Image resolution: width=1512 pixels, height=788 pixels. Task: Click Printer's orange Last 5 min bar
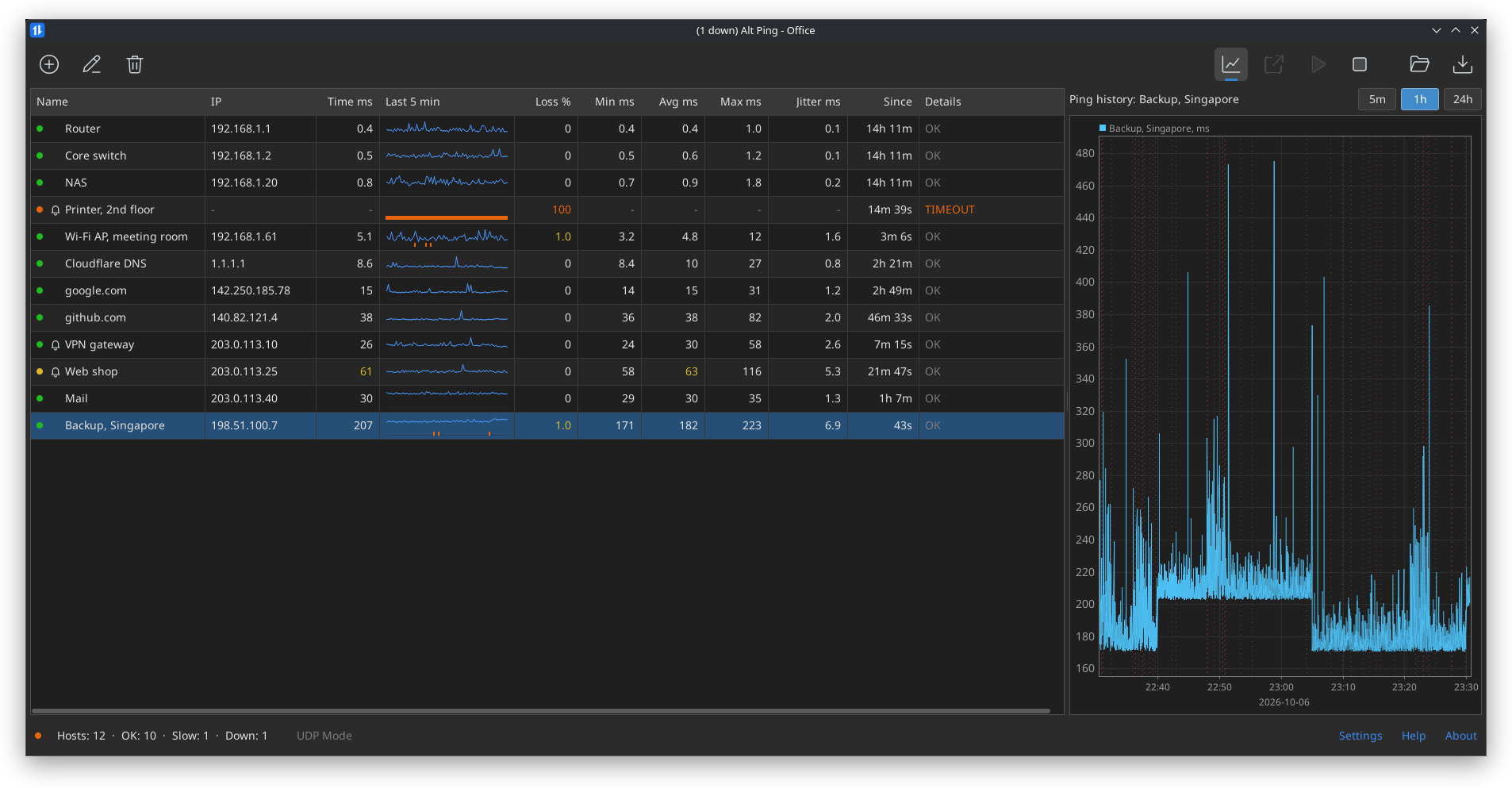click(447, 217)
